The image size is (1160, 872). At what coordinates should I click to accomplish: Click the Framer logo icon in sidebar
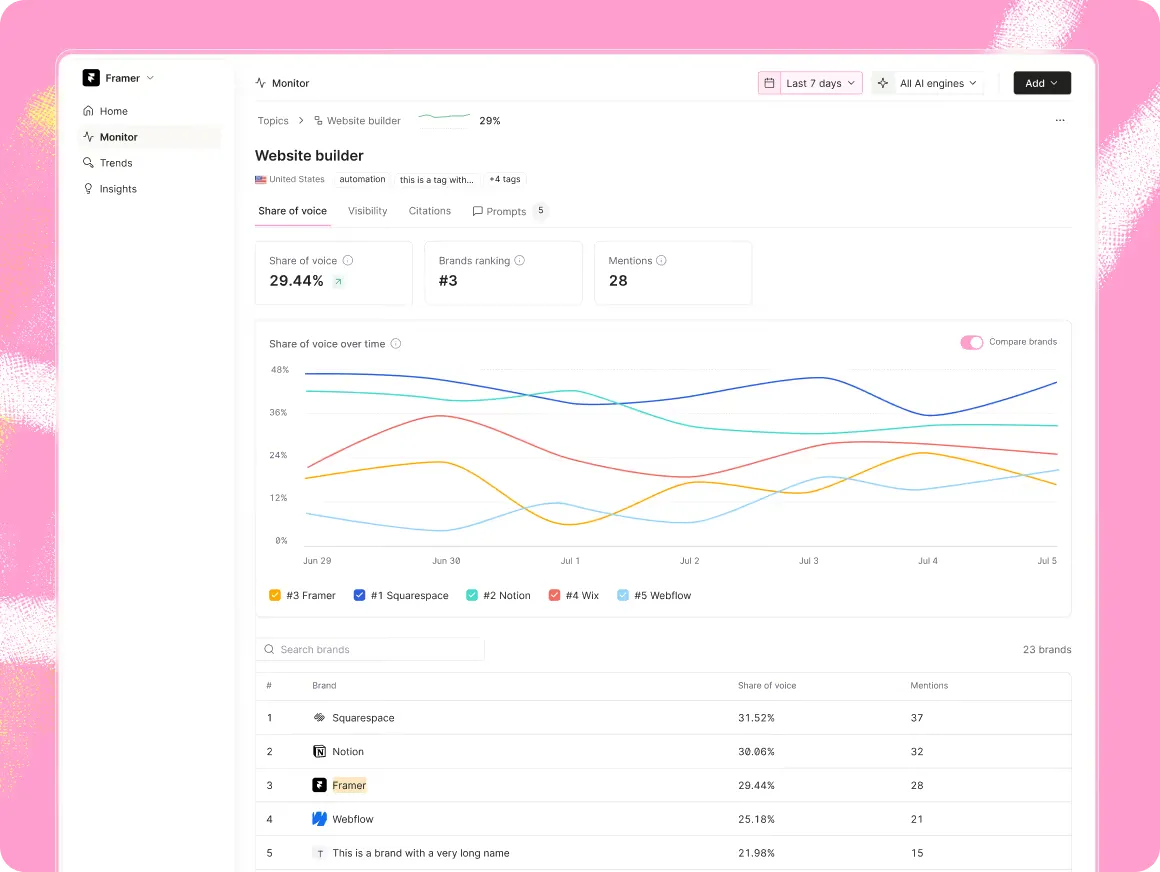[91, 78]
